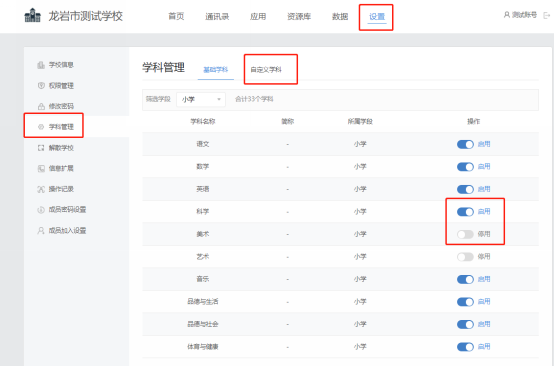
Task: Open the 数据 nav item
Action: (340, 16)
